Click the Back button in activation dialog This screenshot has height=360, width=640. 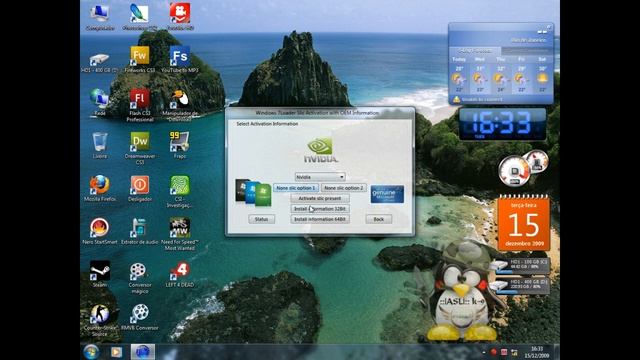[379, 219]
